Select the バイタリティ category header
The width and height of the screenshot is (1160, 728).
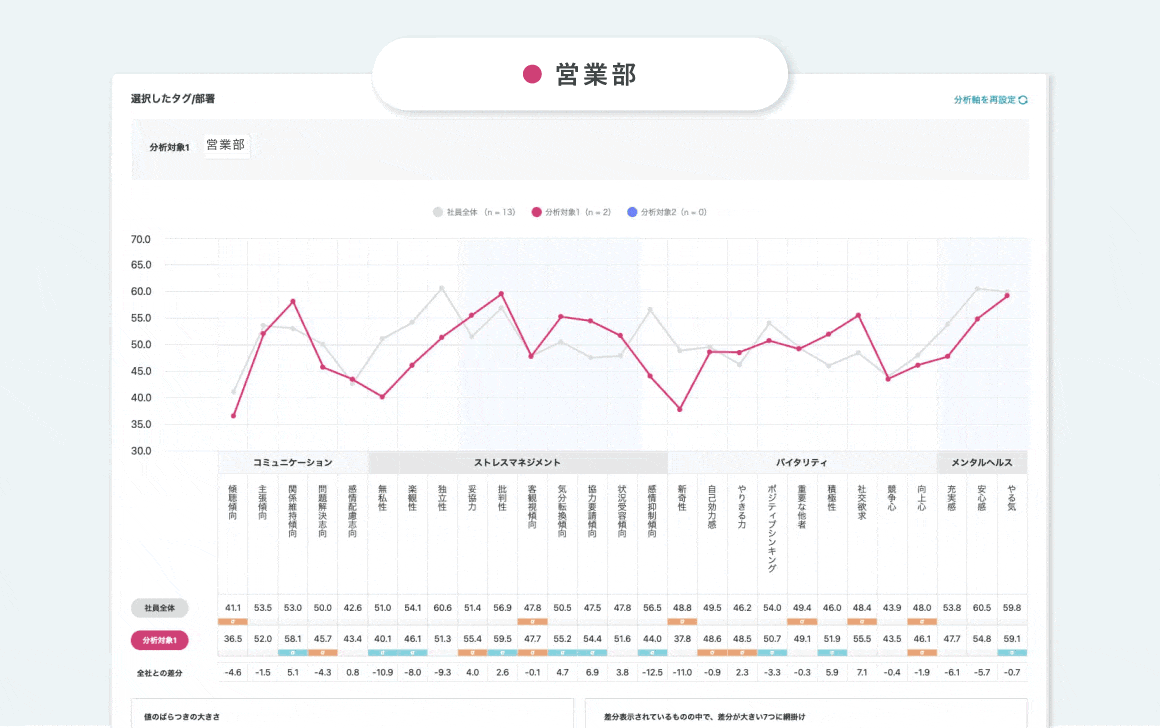tap(802, 463)
